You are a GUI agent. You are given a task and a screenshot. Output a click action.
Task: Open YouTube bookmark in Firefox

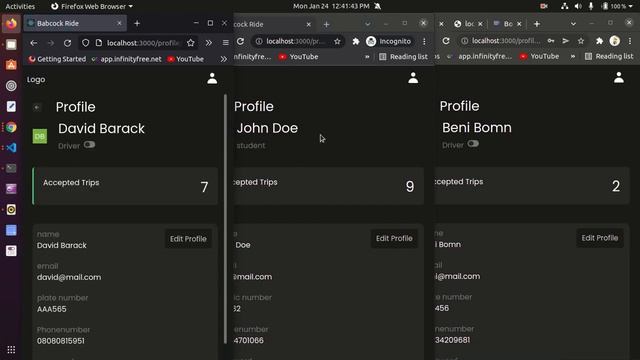click(186, 59)
